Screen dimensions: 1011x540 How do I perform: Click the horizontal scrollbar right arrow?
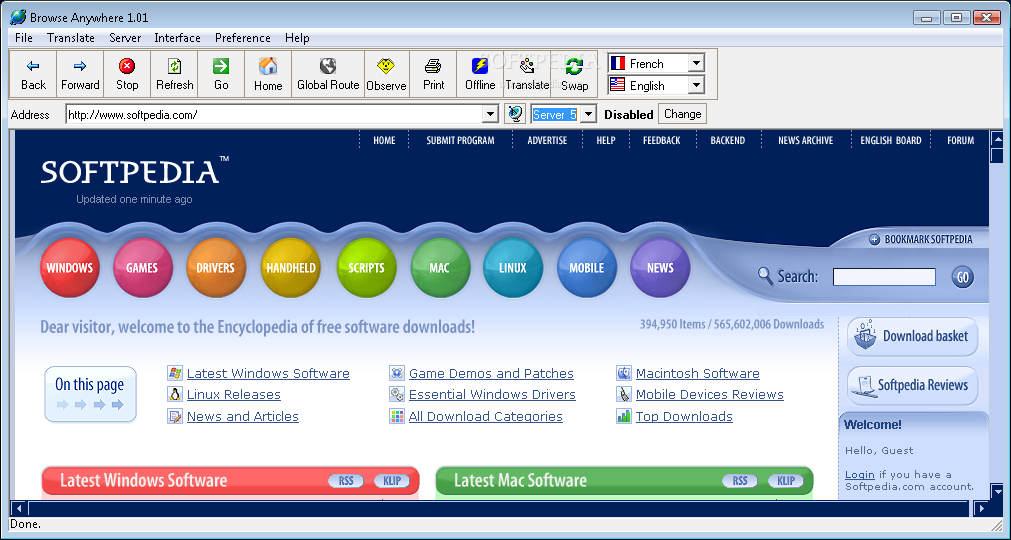(981, 508)
